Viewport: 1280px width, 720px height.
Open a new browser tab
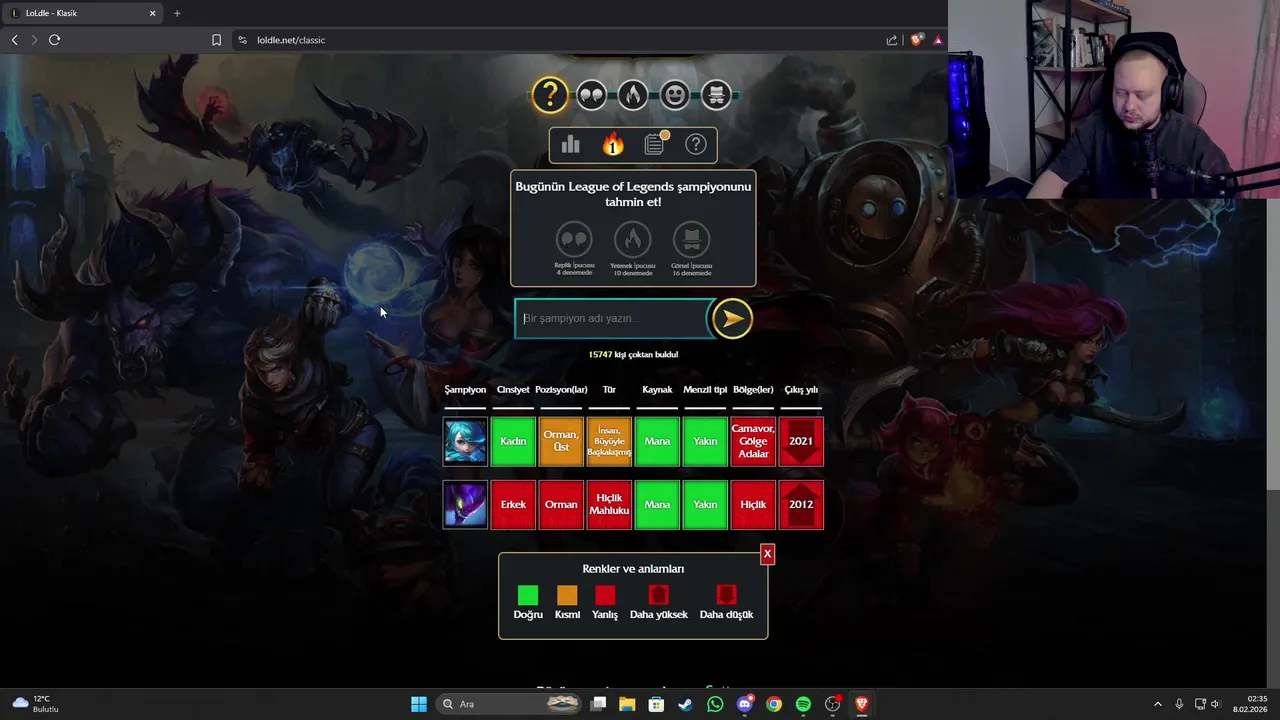pyautogui.click(x=177, y=13)
